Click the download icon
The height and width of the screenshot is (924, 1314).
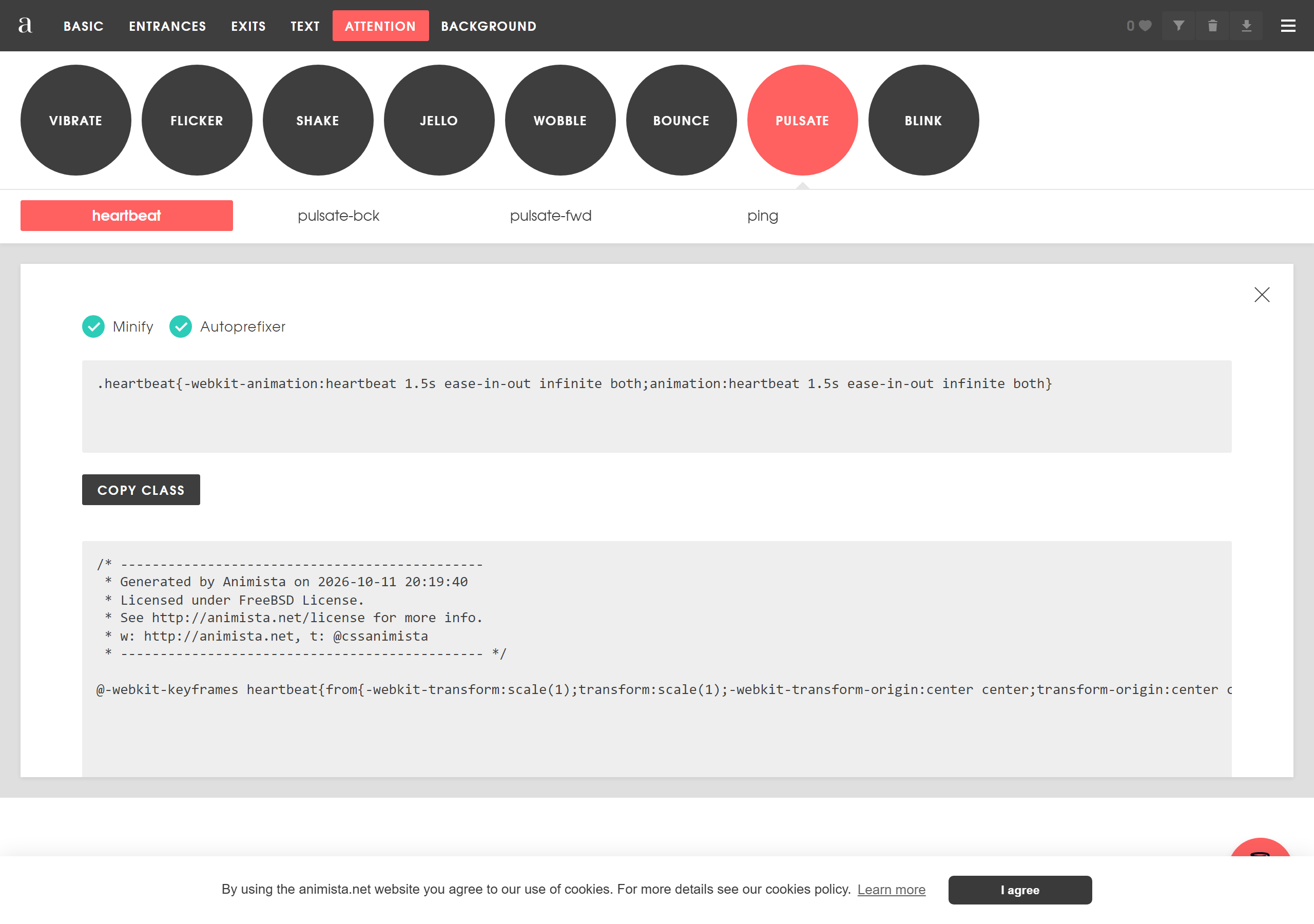click(1246, 26)
